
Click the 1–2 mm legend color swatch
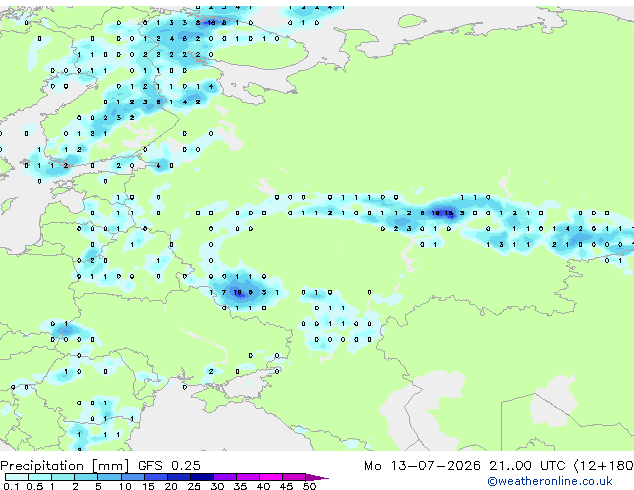pos(63,477)
